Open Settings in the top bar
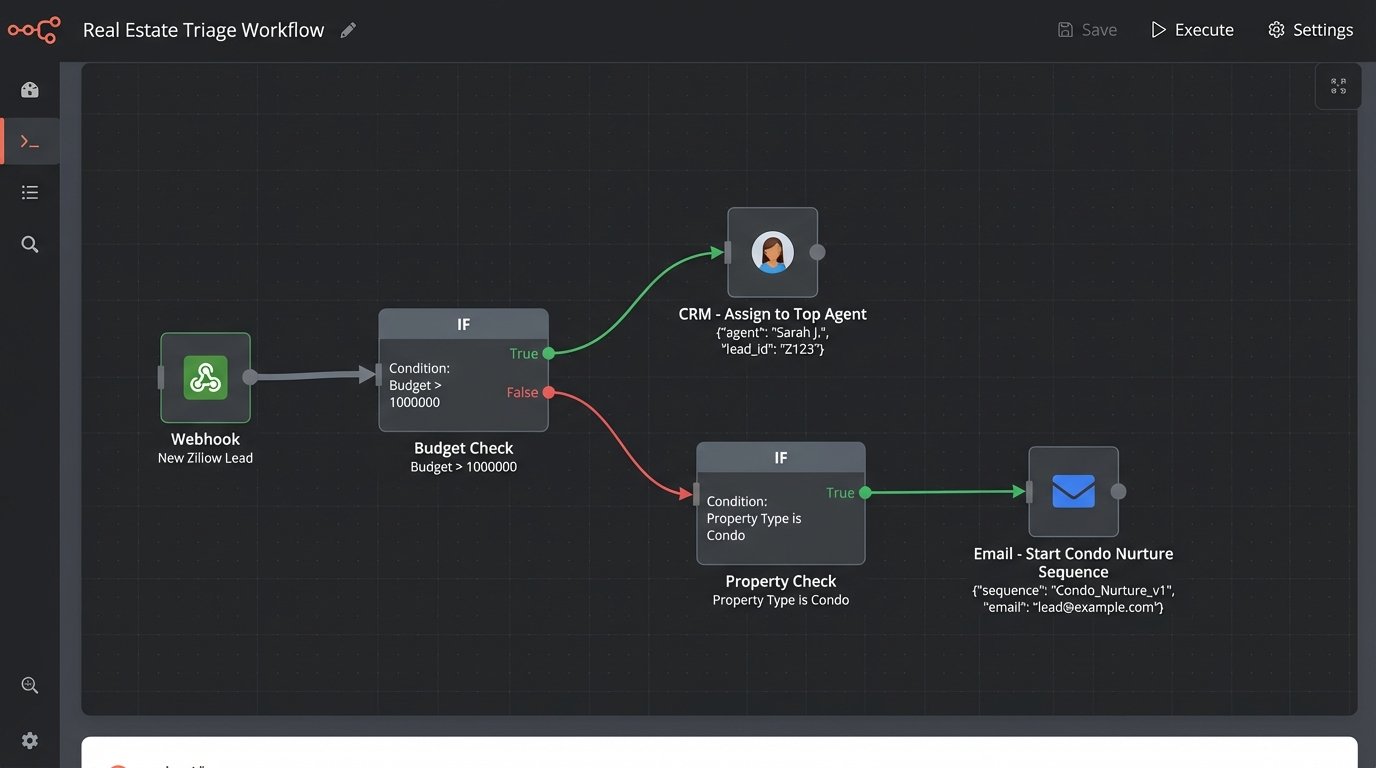 (x=1310, y=30)
